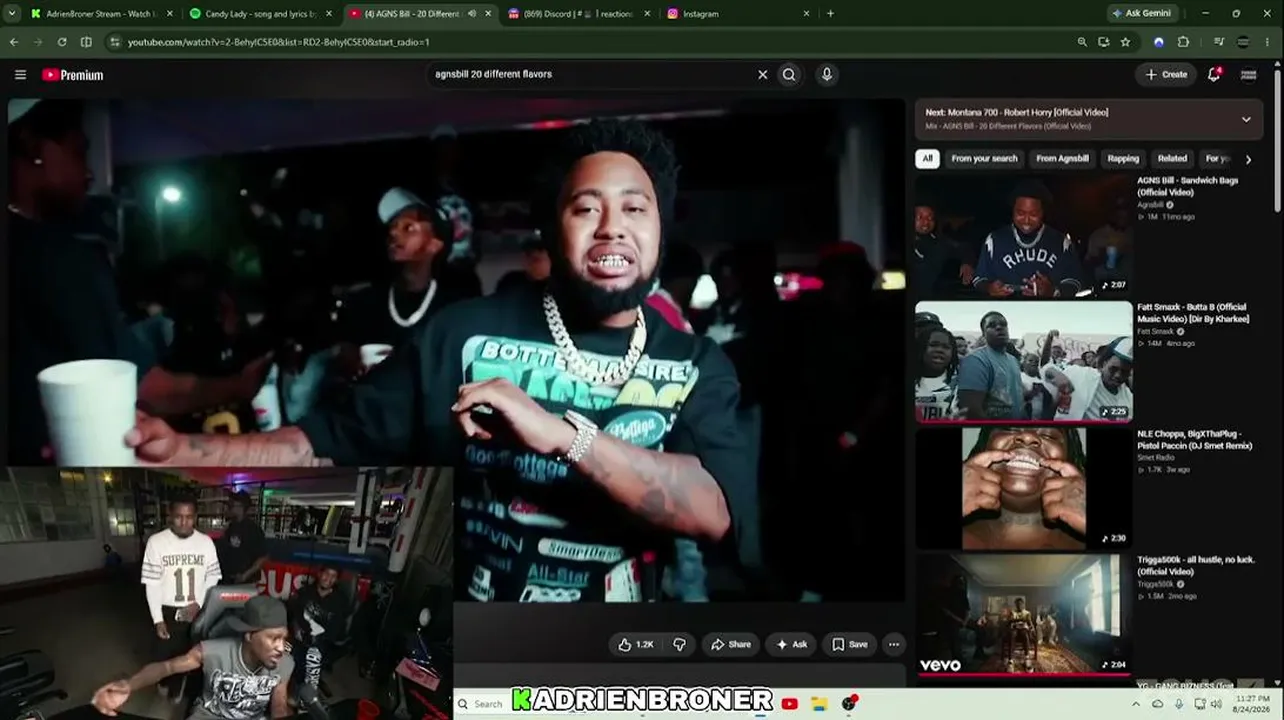The width and height of the screenshot is (1284, 720).
Task: Select the All filter chip
Action: click(927, 158)
